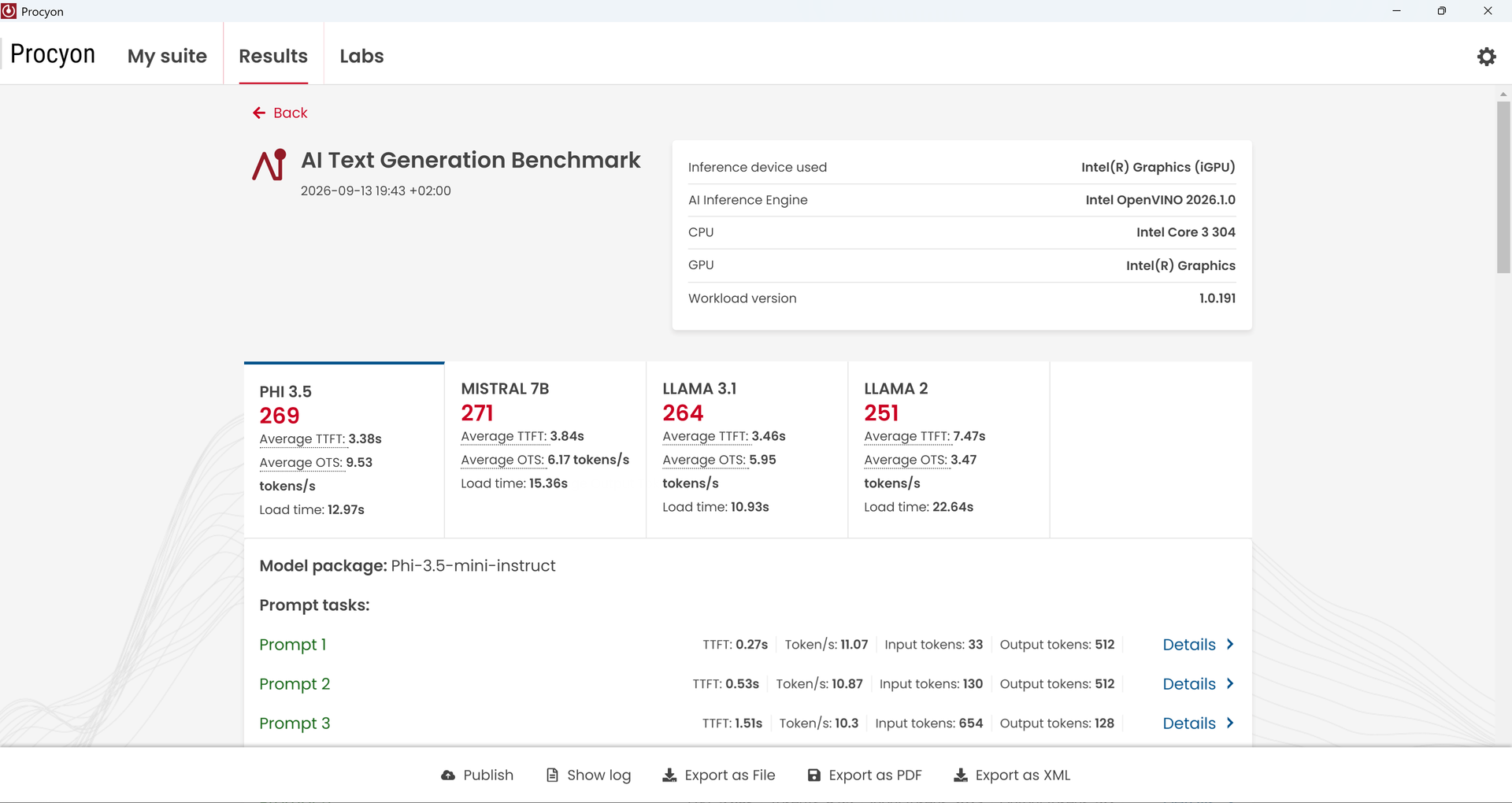Viewport: 1512px width, 803px height.
Task: Click the benchmark date 2026-09-13 text
Action: point(376,191)
